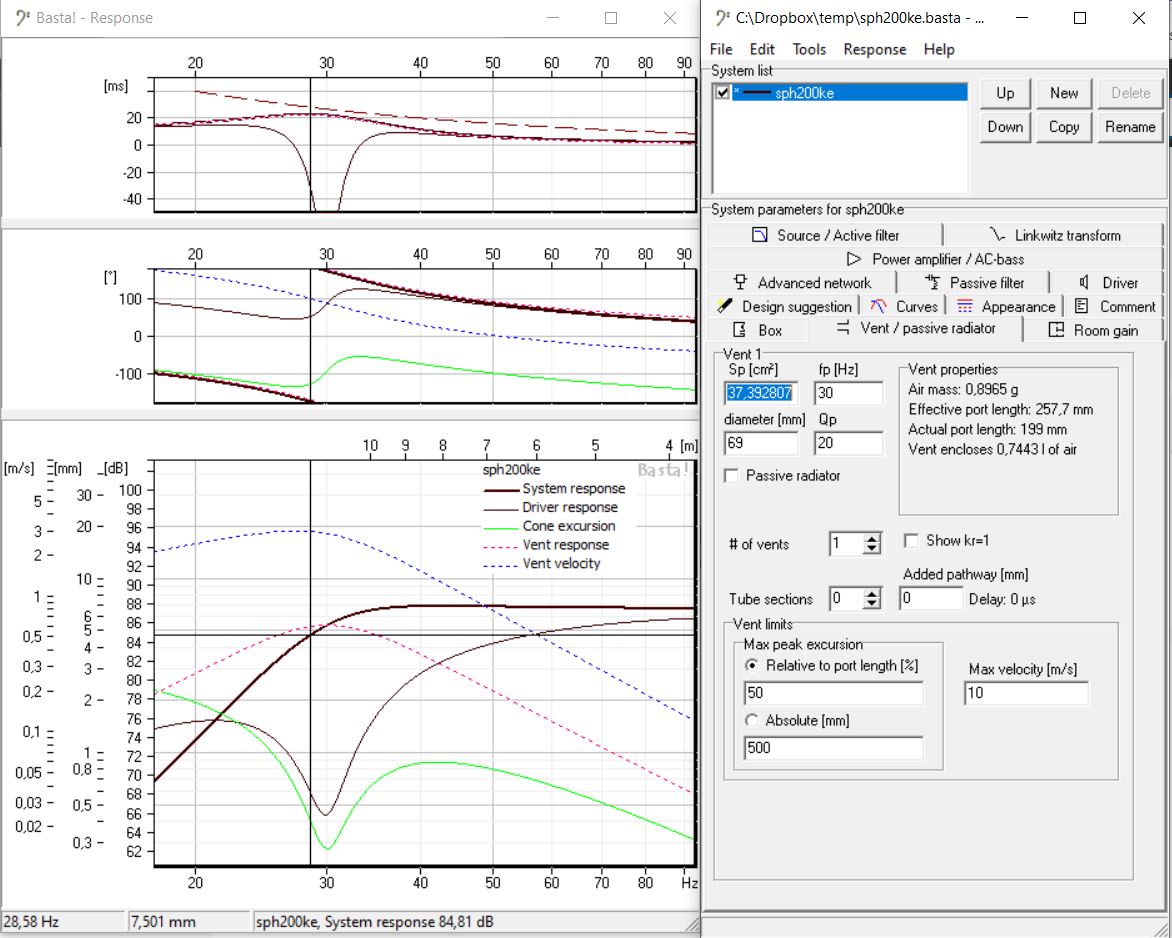
Task: Switch to the Curves tab
Action: [x=904, y=307]
